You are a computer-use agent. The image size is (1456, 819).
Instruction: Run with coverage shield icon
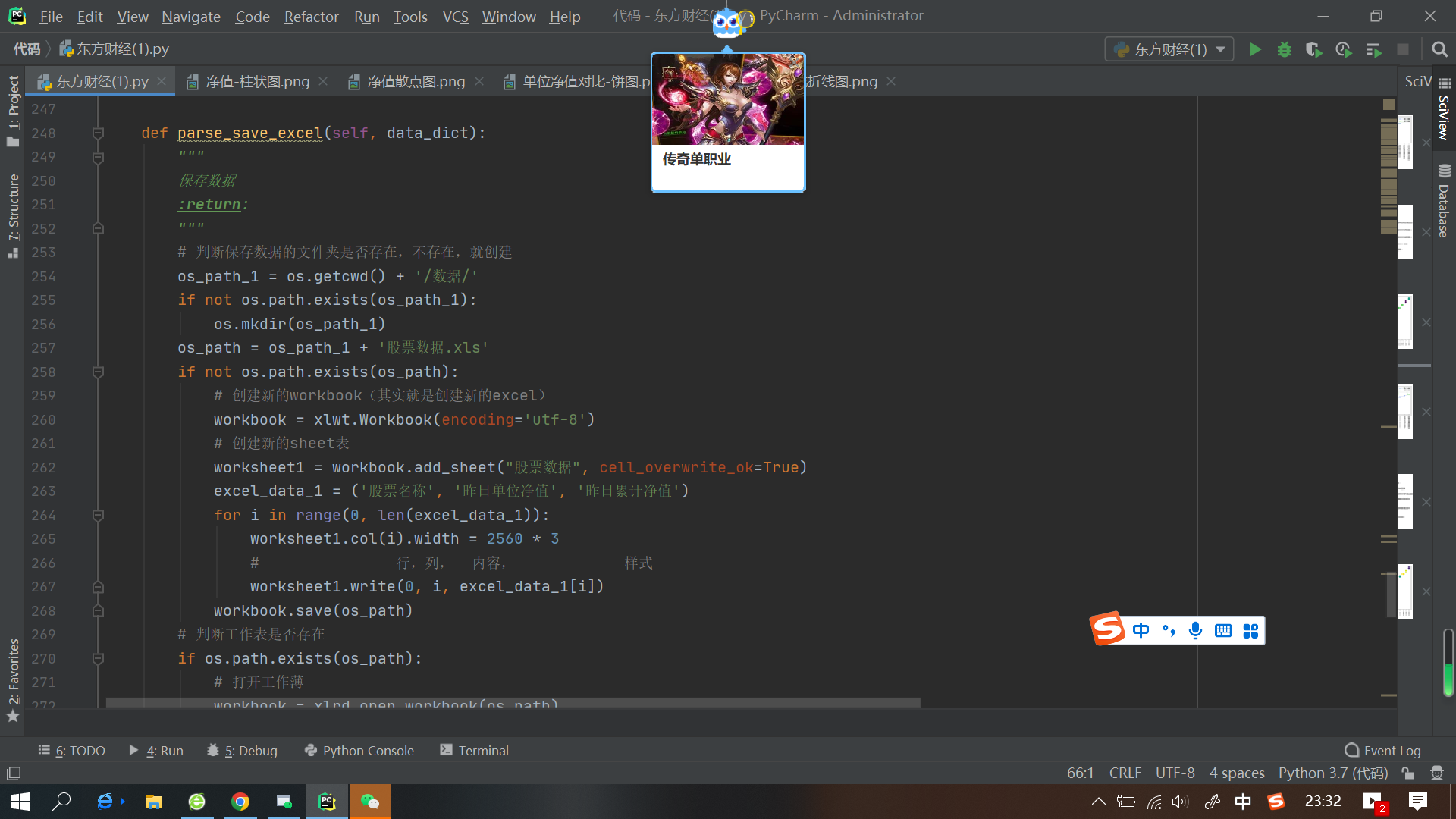coord(1314,49)
